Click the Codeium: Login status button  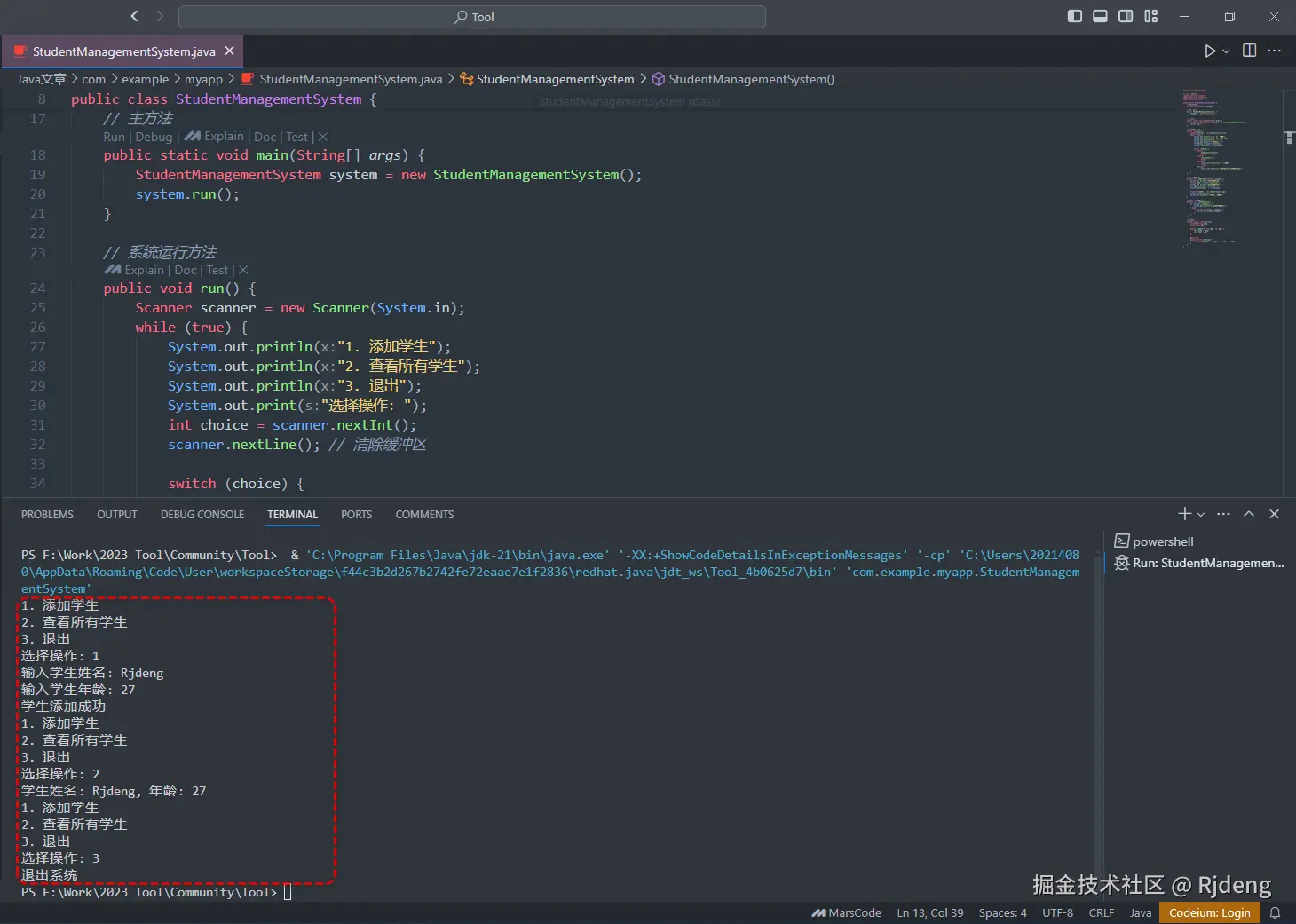tap(1209, 912)
